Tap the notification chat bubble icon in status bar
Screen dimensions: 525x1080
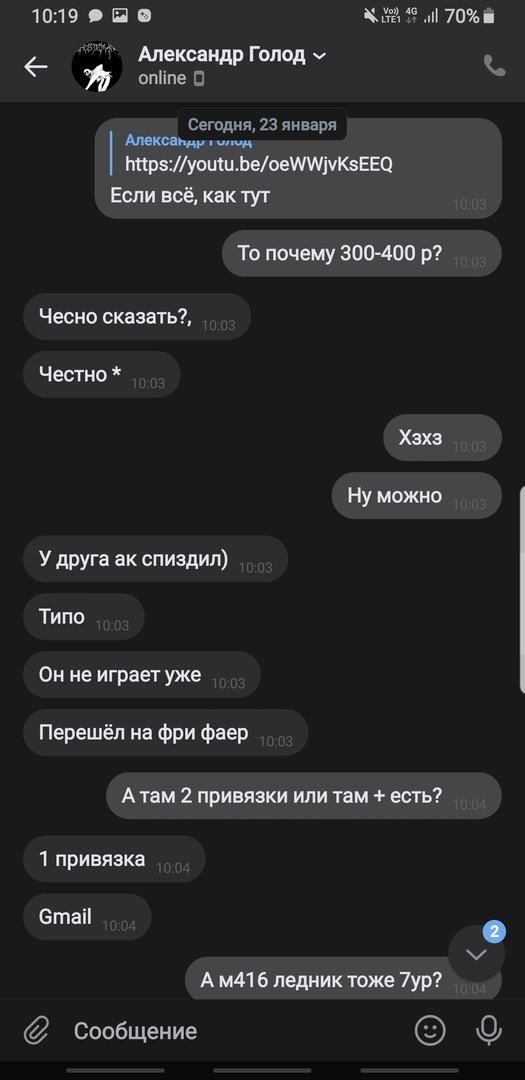pyautogui.click(x=96, y=16)
